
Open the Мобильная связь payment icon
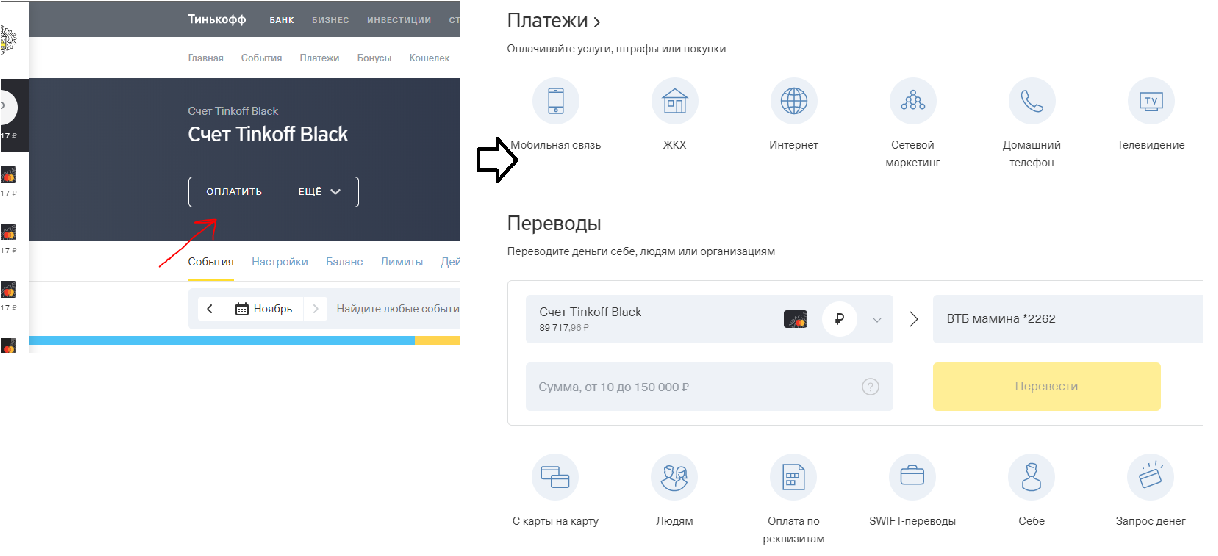556,100
